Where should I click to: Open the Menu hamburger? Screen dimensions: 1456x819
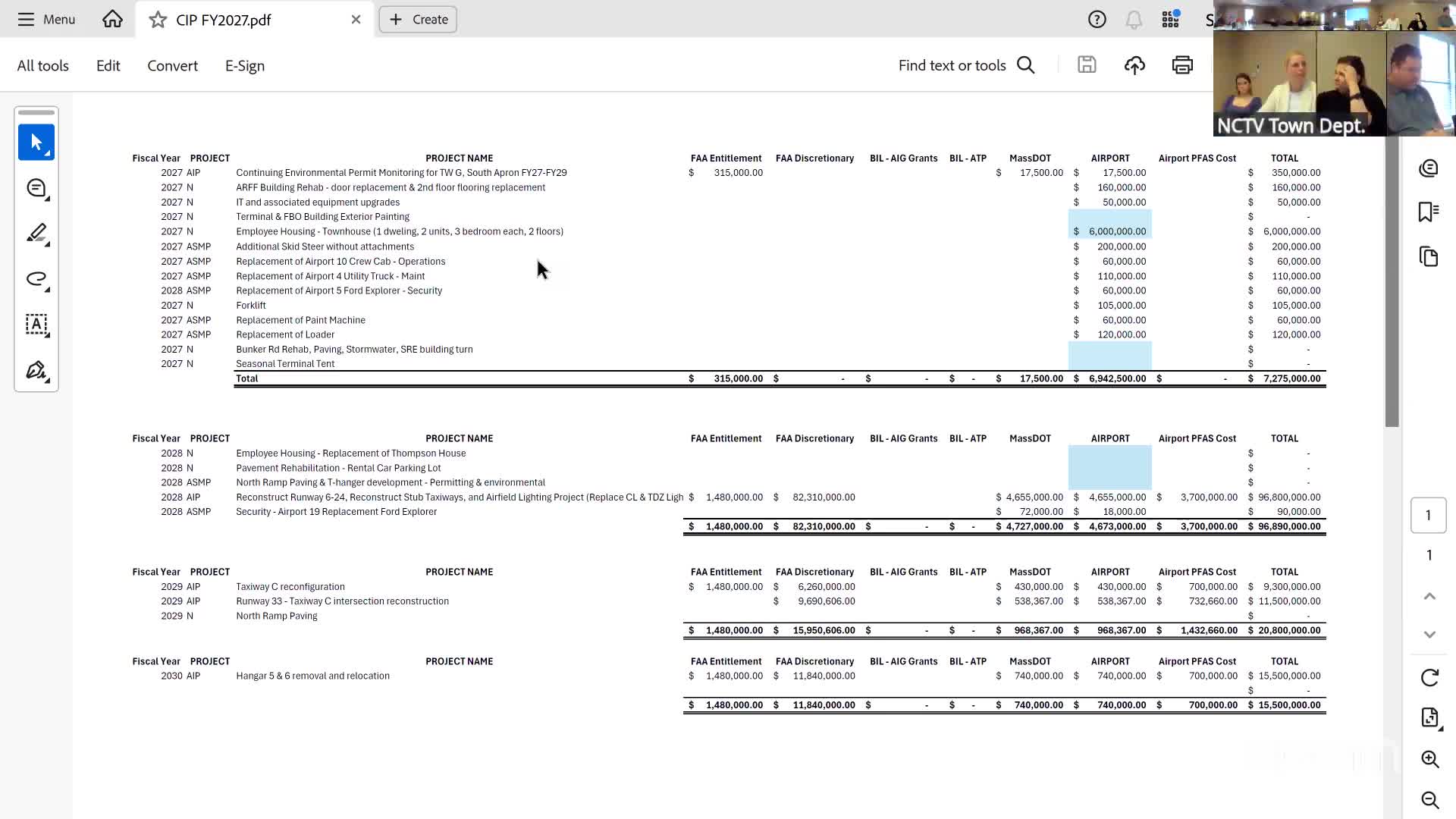[46, 20]
